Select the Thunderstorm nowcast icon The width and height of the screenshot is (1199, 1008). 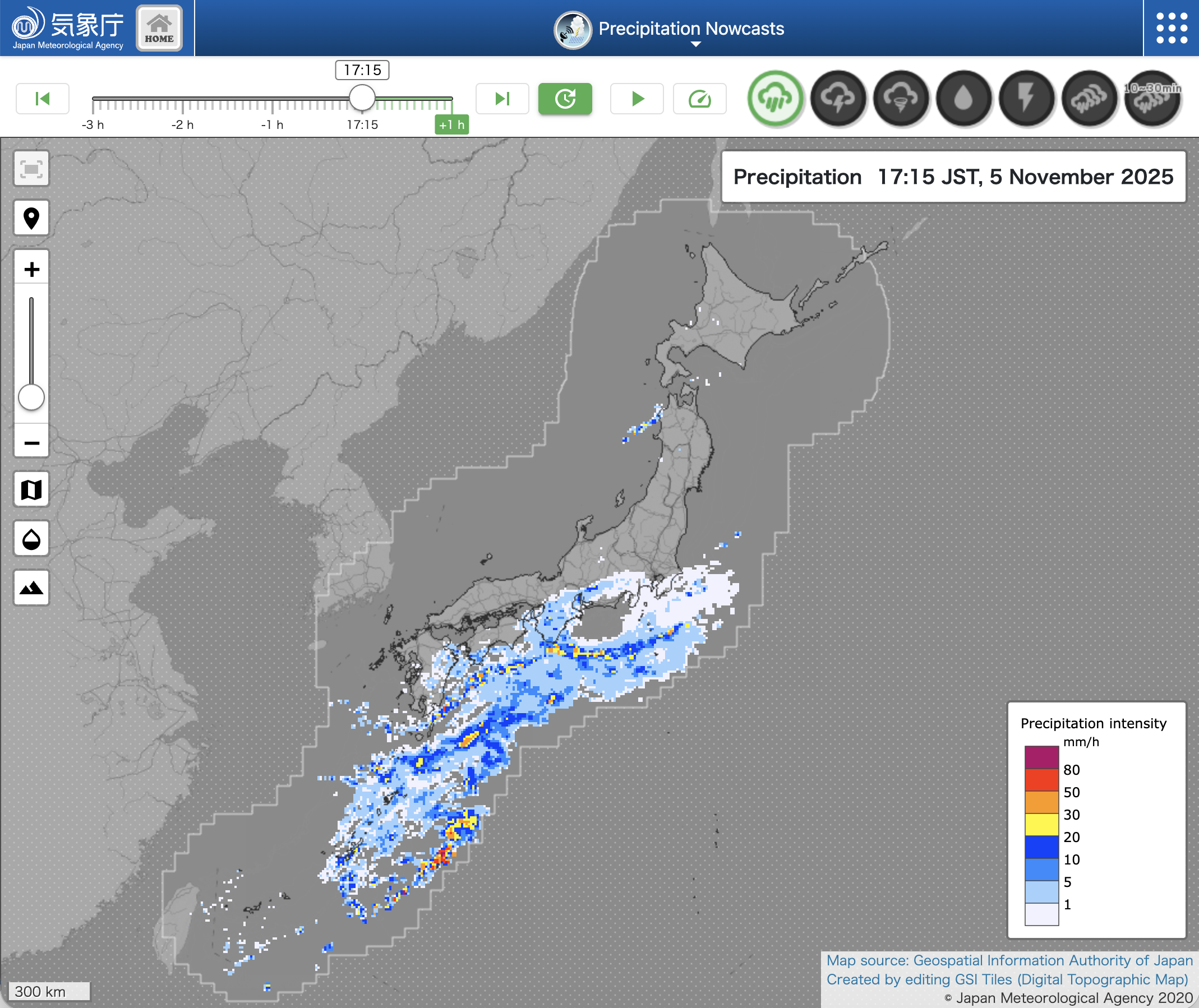pos(839,98)
